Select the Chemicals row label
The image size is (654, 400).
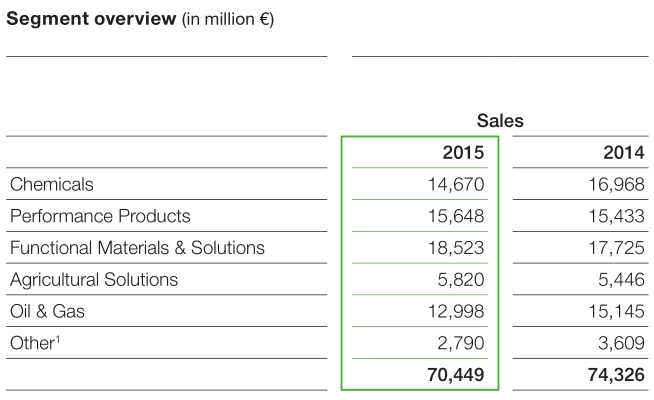click(51, 184)
